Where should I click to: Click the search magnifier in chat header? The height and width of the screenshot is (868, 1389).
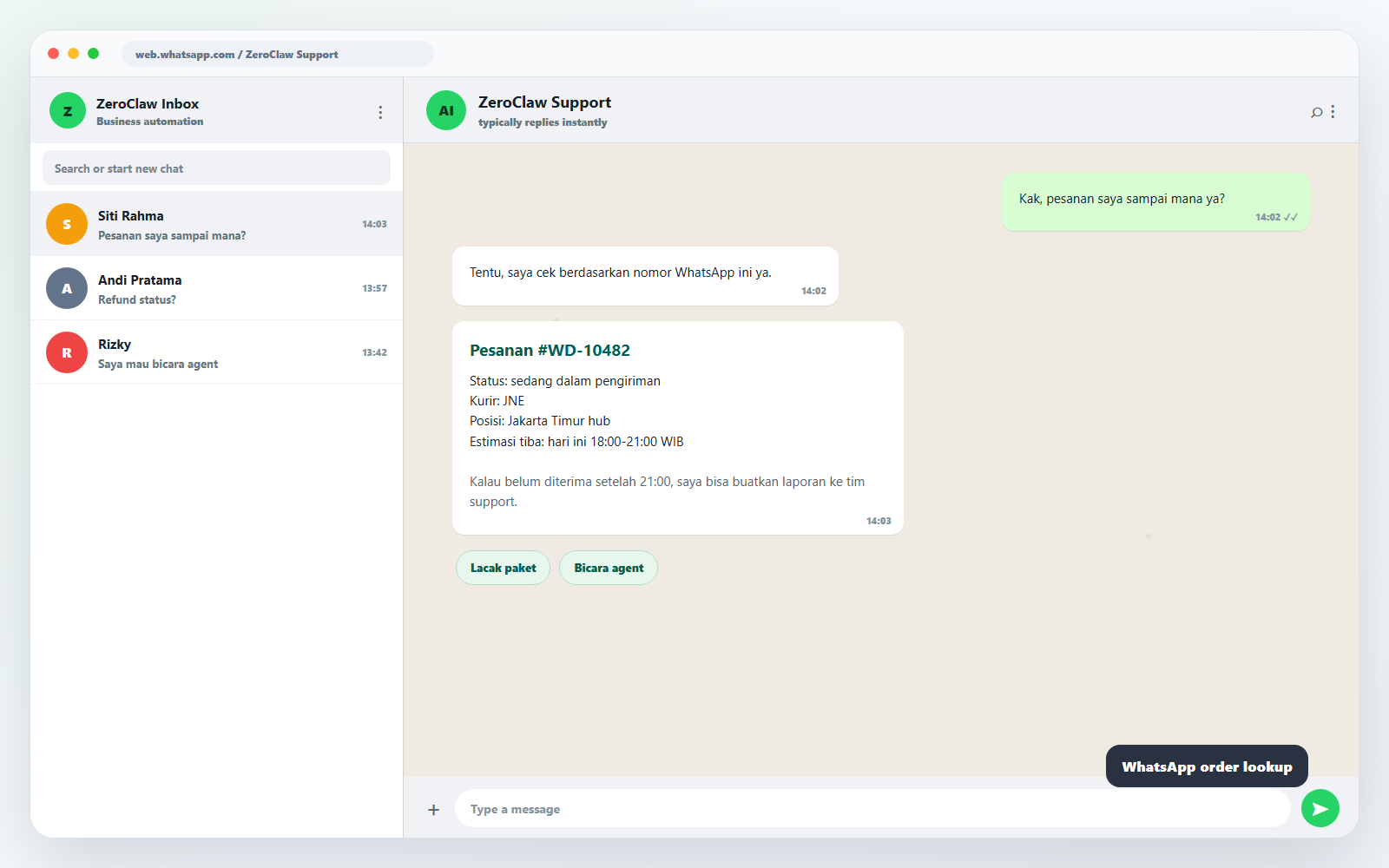(x=1317, y=112)
